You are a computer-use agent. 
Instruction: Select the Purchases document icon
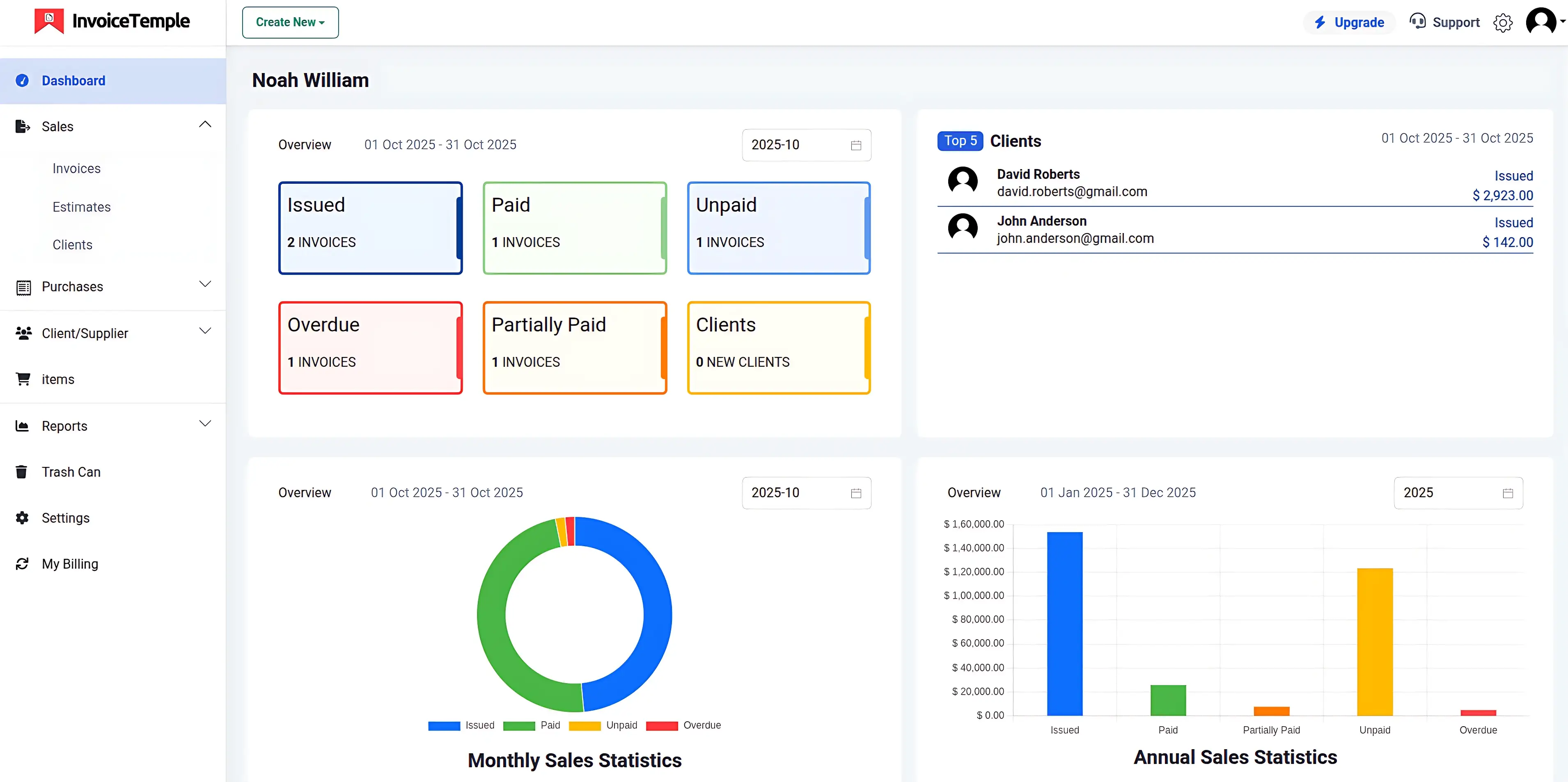pyautogui.click(x=23, y=287)
